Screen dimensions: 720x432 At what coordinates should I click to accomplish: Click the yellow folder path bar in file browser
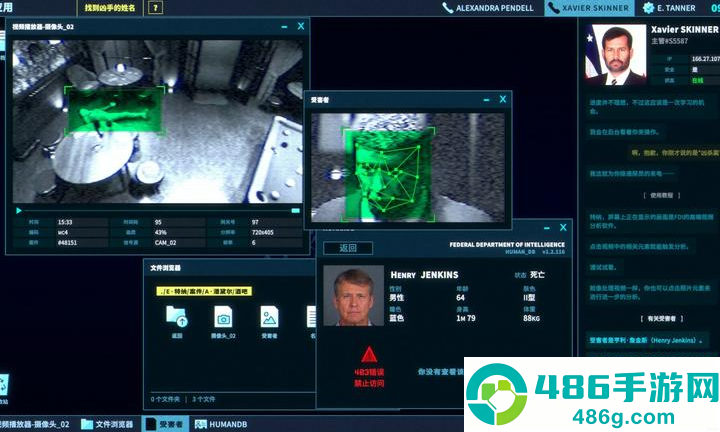[x=204, y=291]
